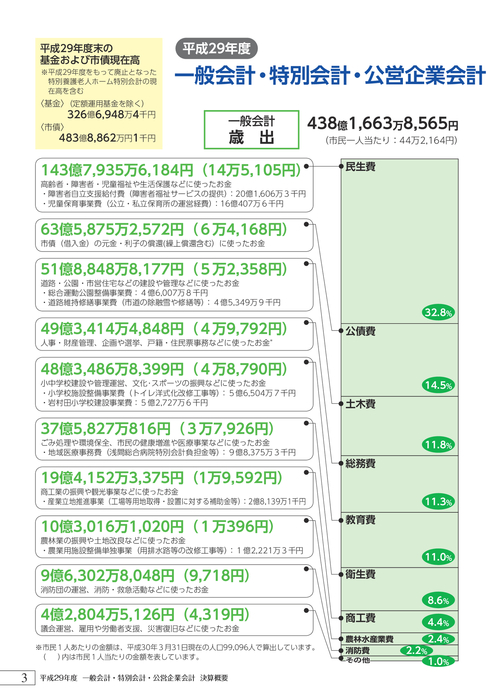Click the 438億1,663万8,565円 total amount
The width and height of the screenshot is (494, 700).
coord(382,123)
